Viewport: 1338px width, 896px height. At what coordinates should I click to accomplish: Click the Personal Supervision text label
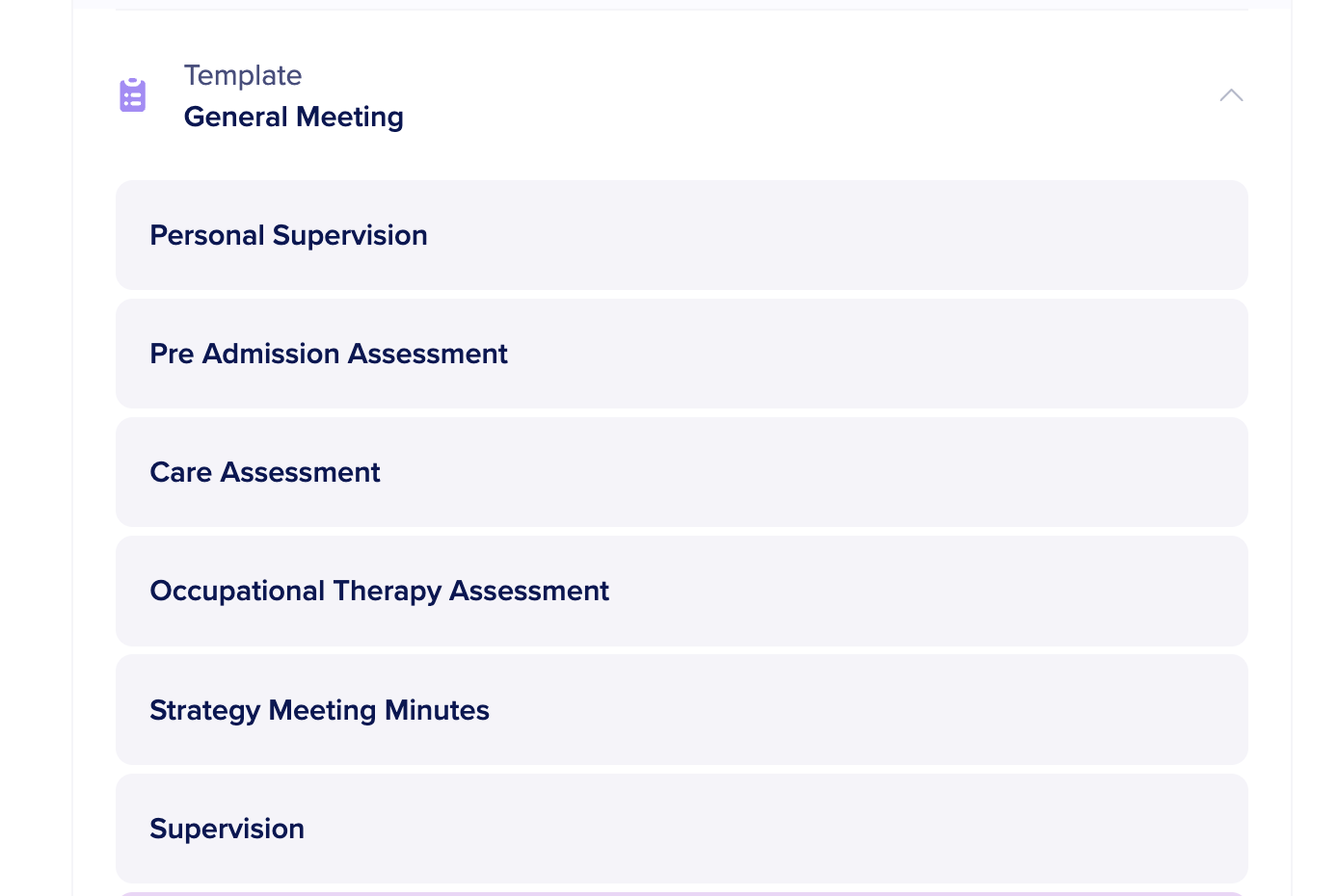[x=288, y=235]
